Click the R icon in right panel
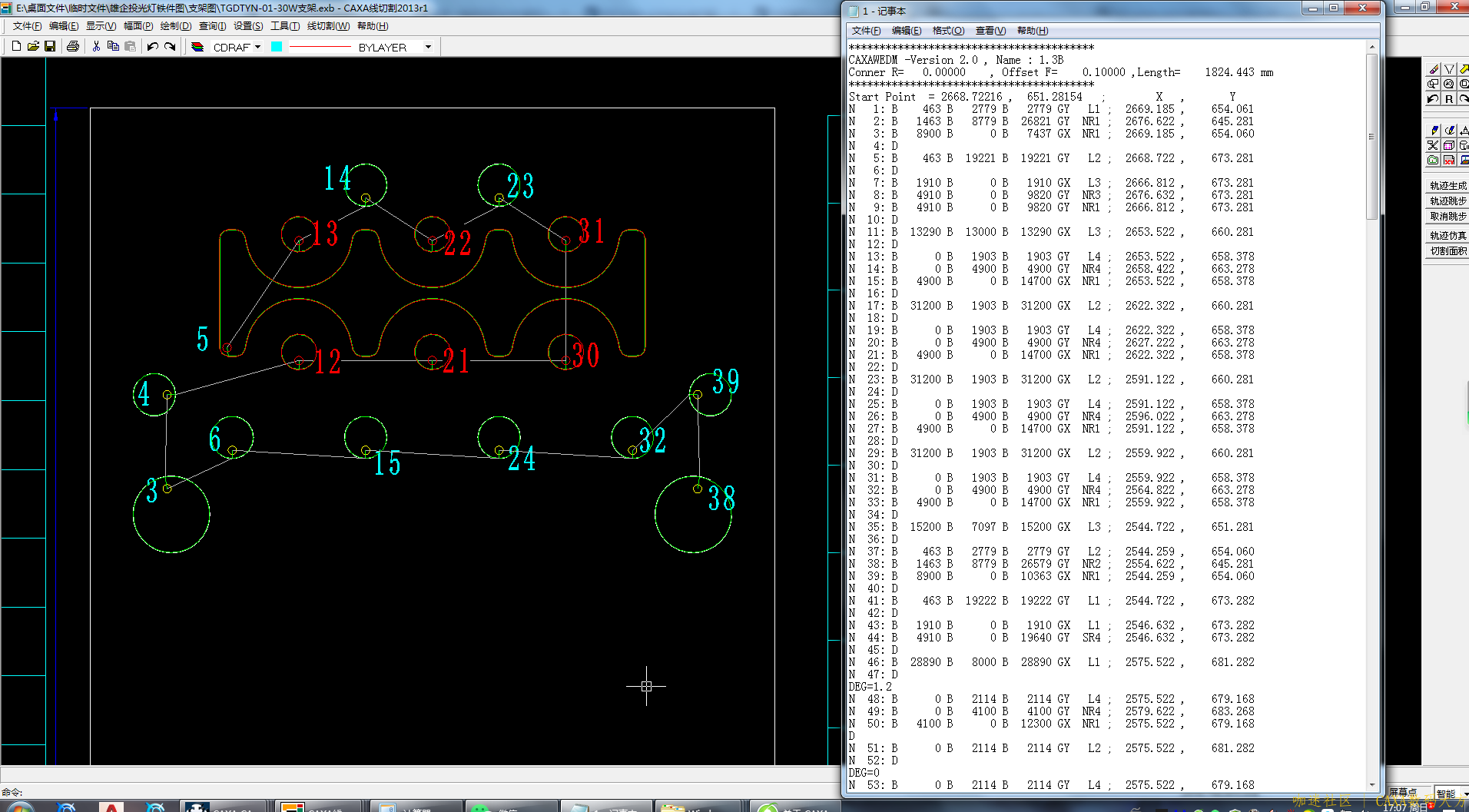Viewport: 1469px width, 812px height. pyautogui.click(x=1449, y=99)
